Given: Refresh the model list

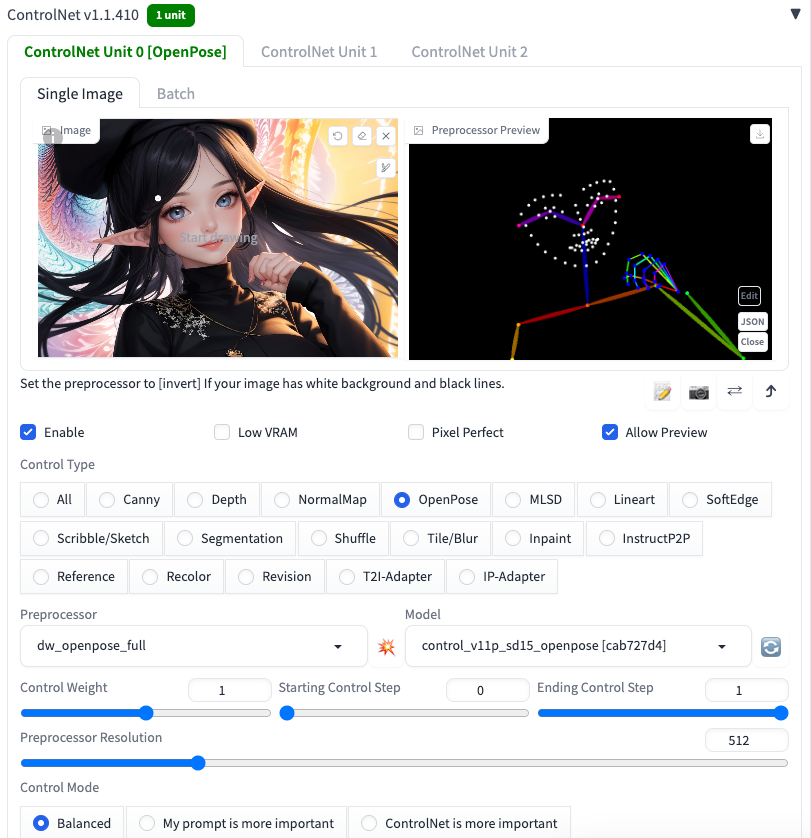Looking at the screenshot, I should [771, 647].
